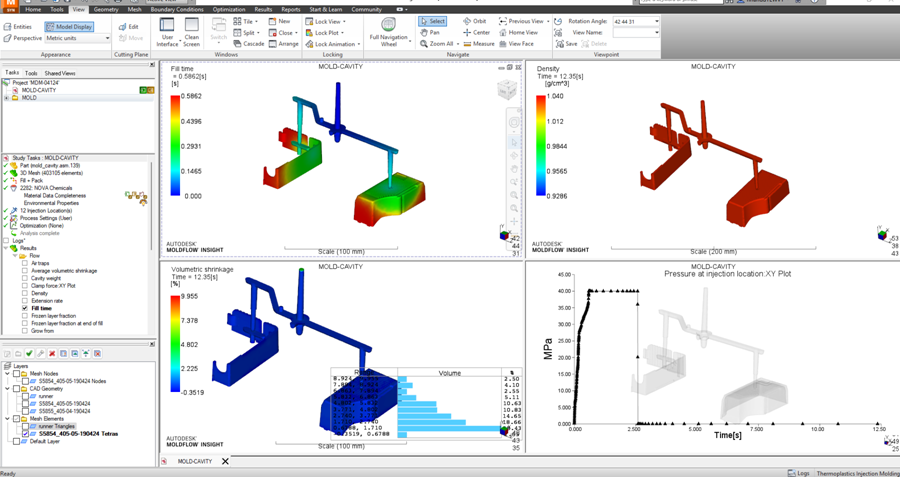Open the Boundary Conditions ribbon tab
Screen dimensions: 900x477
175,9
